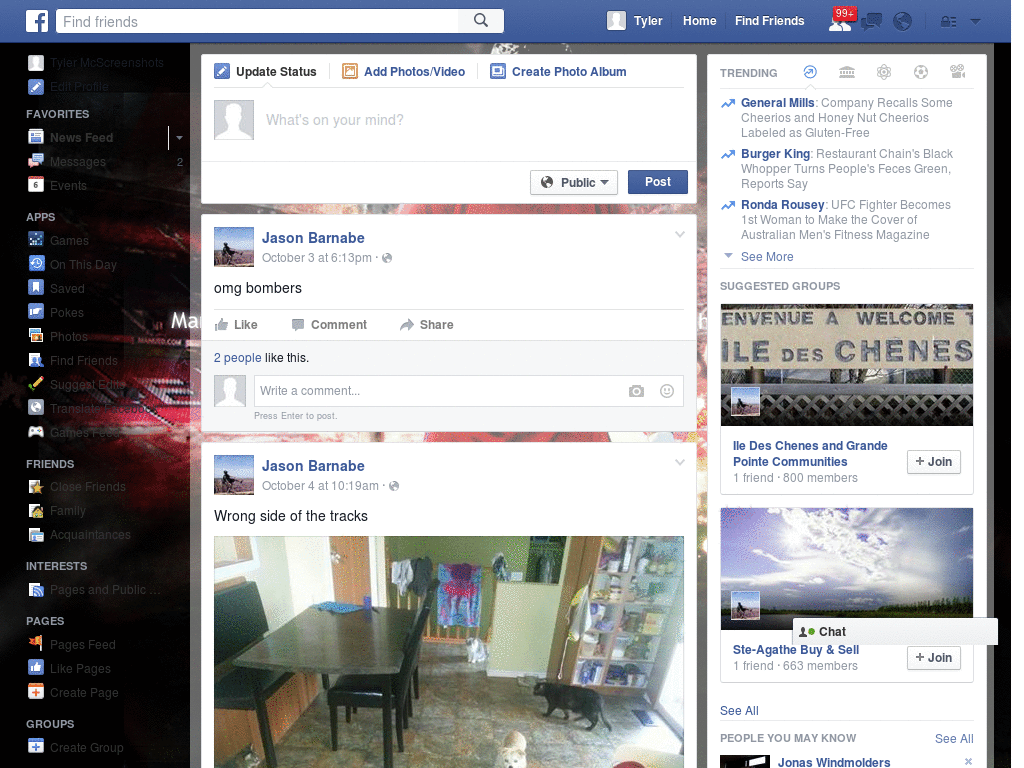Select the Entertainment trending category icon
The height and width of the screenshot is (768, 1024).
958,72
